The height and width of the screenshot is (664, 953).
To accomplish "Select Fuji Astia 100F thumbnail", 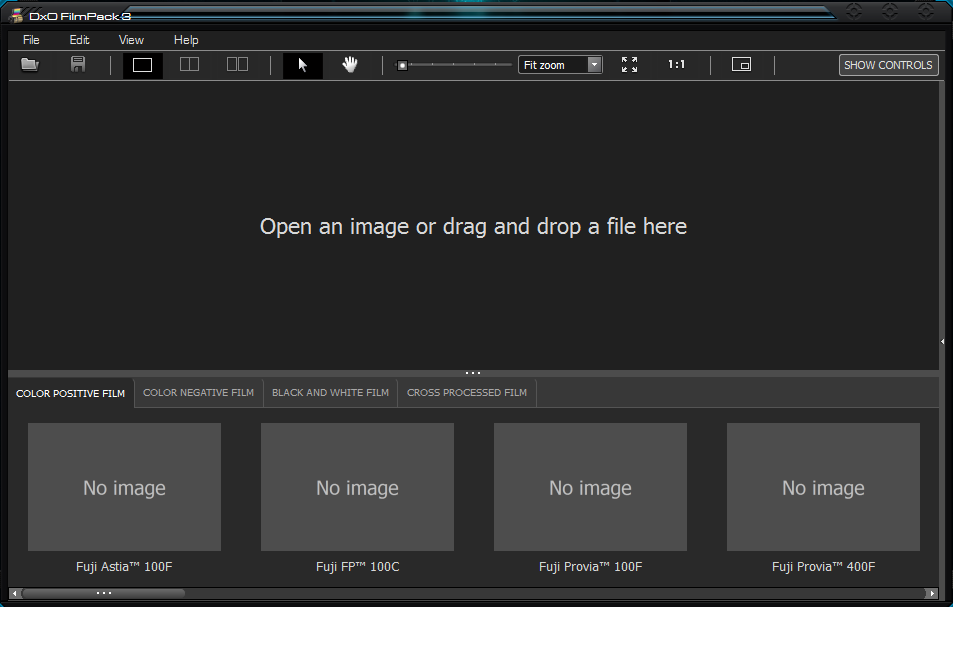I will (x=125, y=487).
